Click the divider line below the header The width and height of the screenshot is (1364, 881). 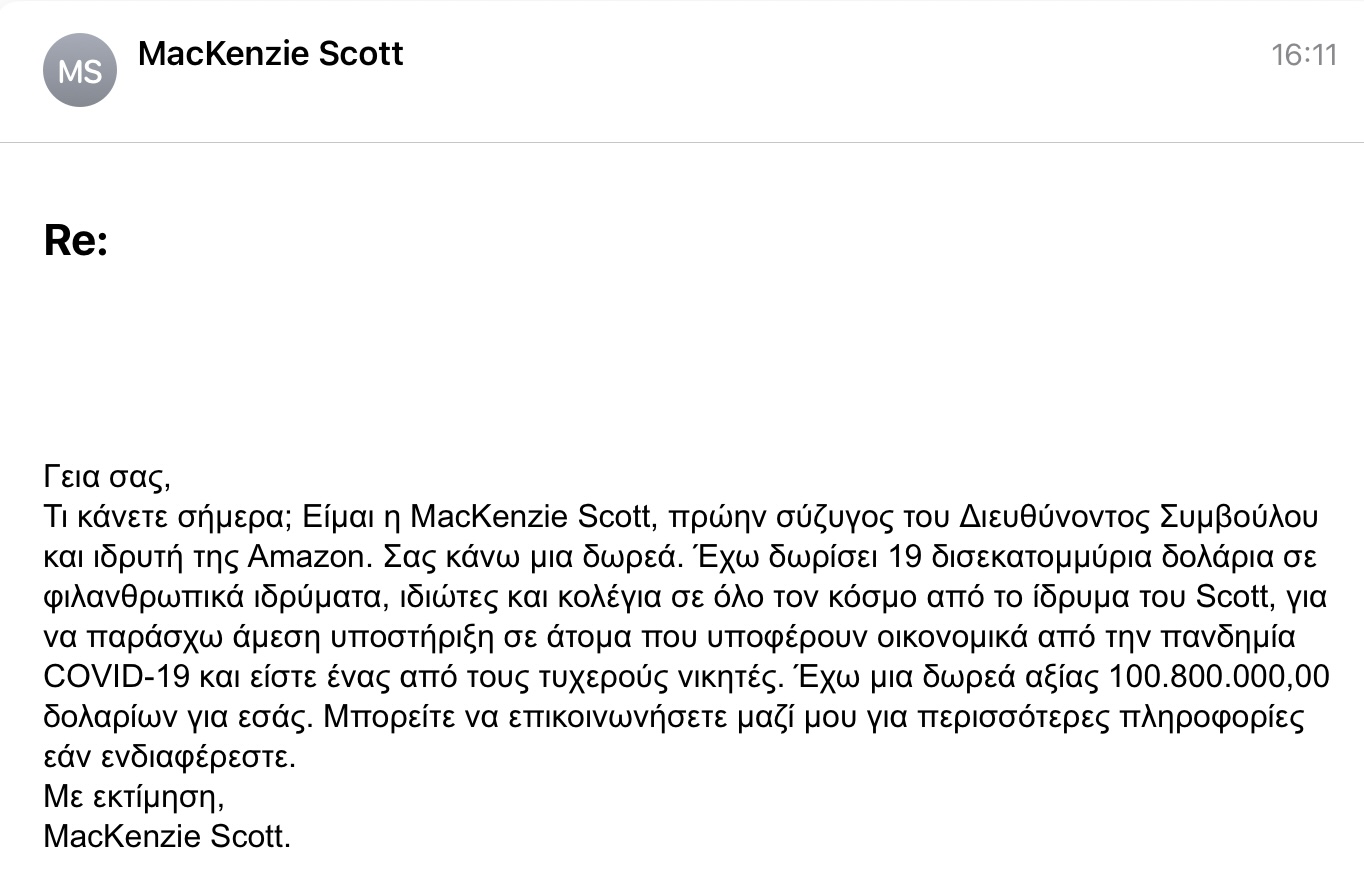pos(682,143)
